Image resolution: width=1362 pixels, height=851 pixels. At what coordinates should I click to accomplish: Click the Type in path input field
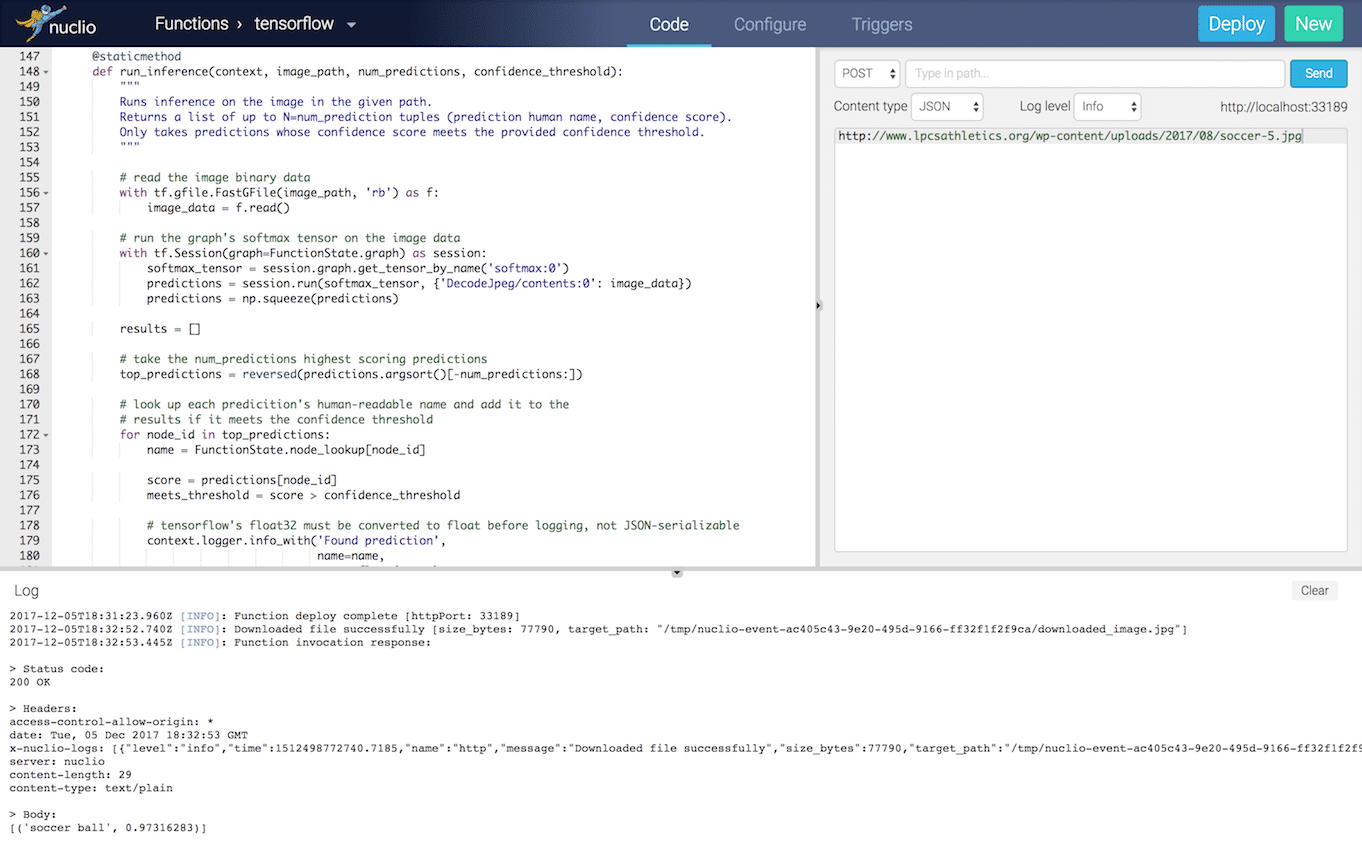[x=1094, y=73]
